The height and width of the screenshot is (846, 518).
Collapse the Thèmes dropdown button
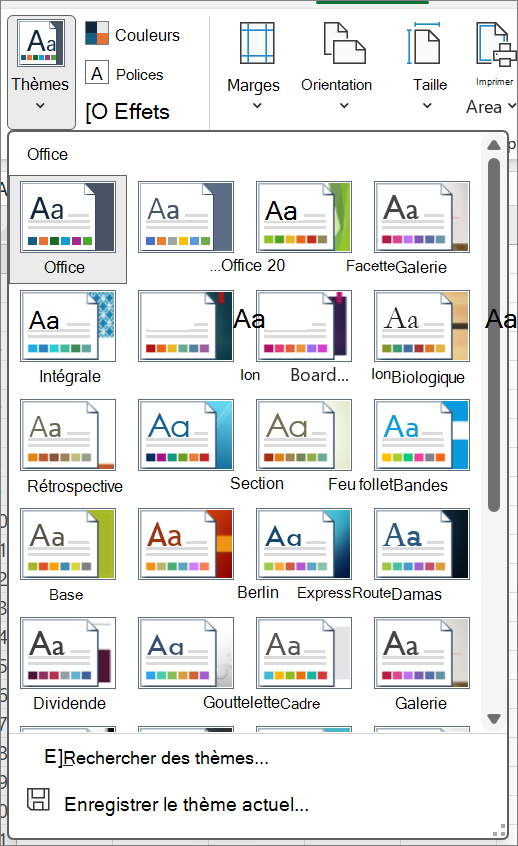pos(41,72)
